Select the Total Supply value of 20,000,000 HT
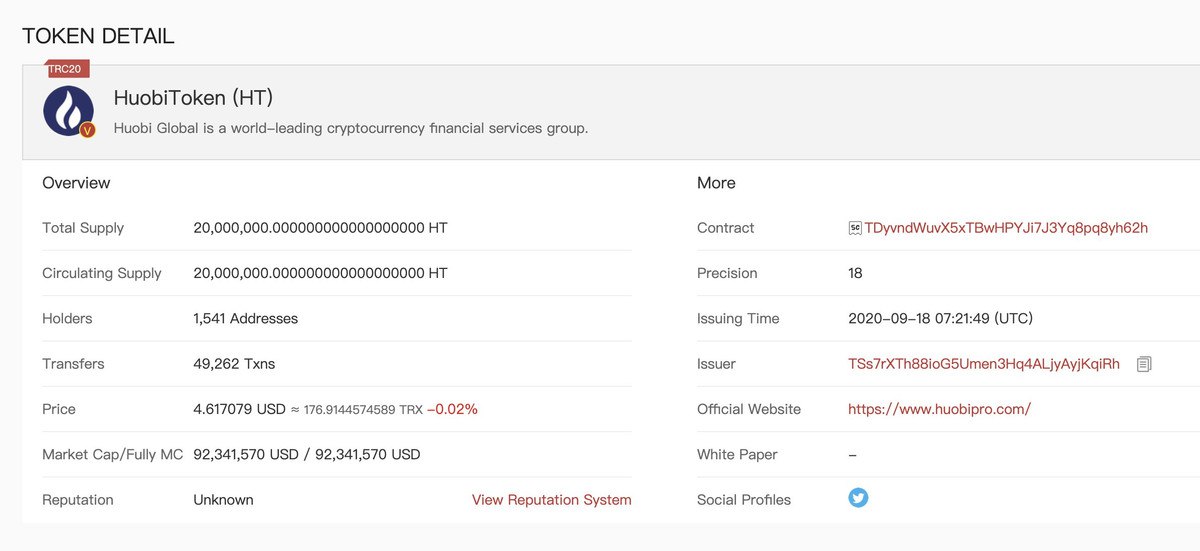1200x551 pixels. click(320, 228)
